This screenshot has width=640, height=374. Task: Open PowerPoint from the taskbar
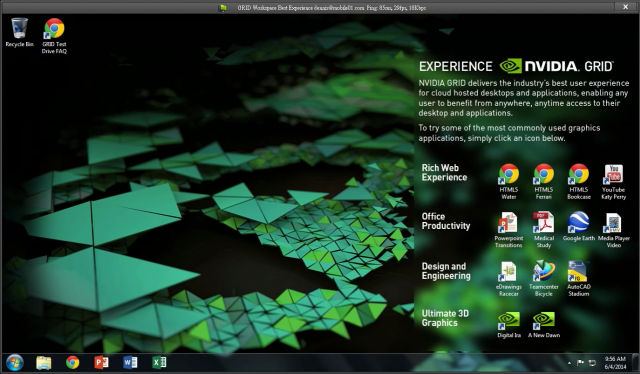(101, 363)
